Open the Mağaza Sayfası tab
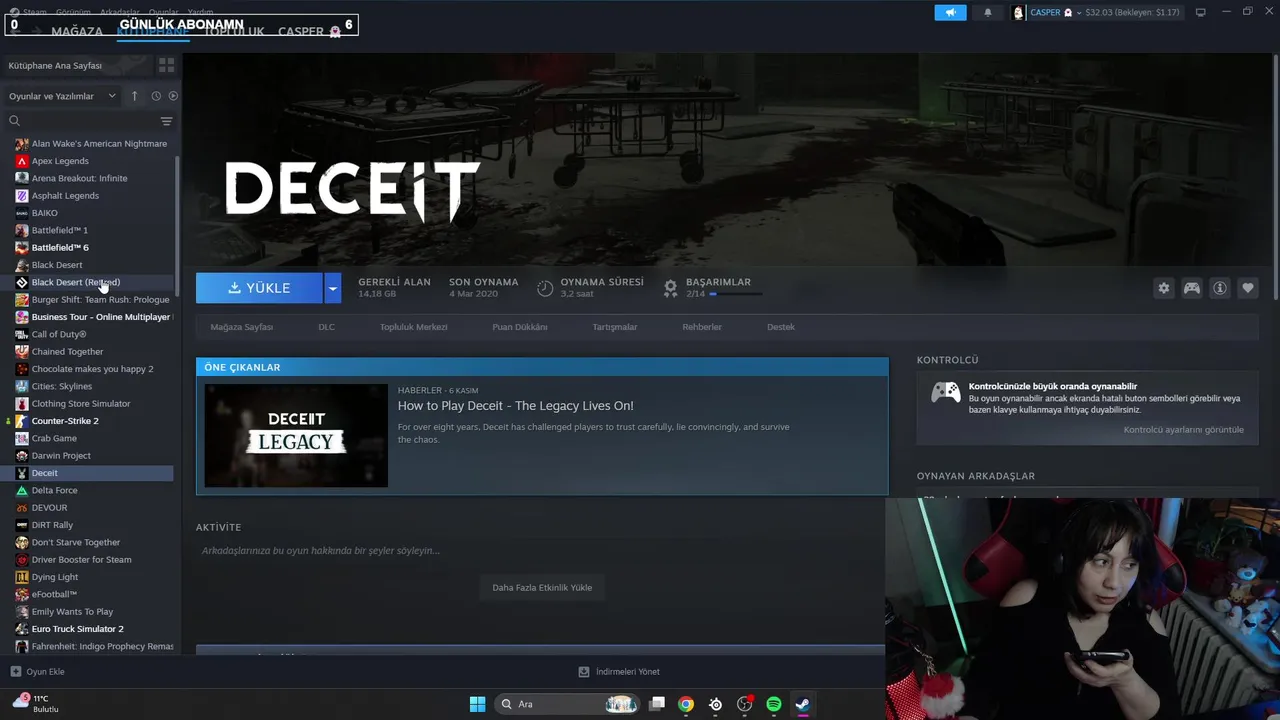This screenshot has width=1280, height=720. tap(241, 327)
